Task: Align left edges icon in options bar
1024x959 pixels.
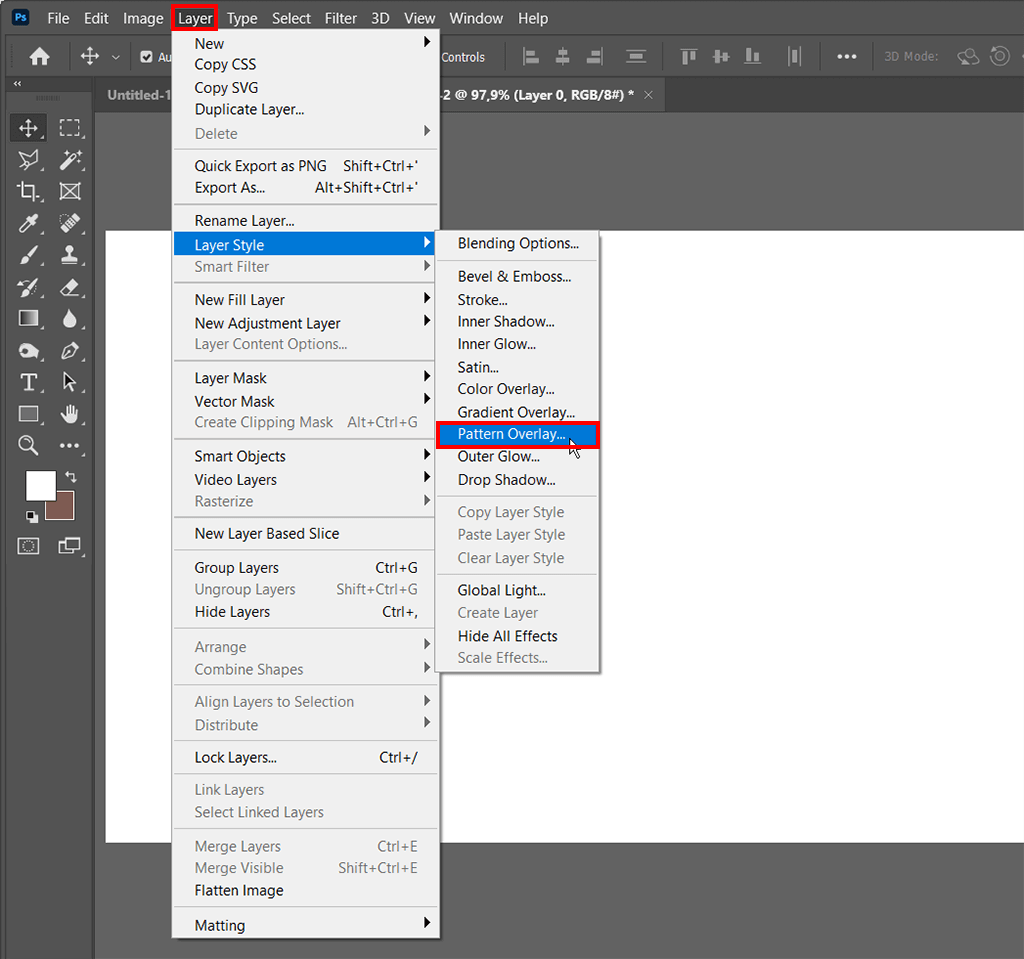Action: pyautogui.click(x=531, y=57)
